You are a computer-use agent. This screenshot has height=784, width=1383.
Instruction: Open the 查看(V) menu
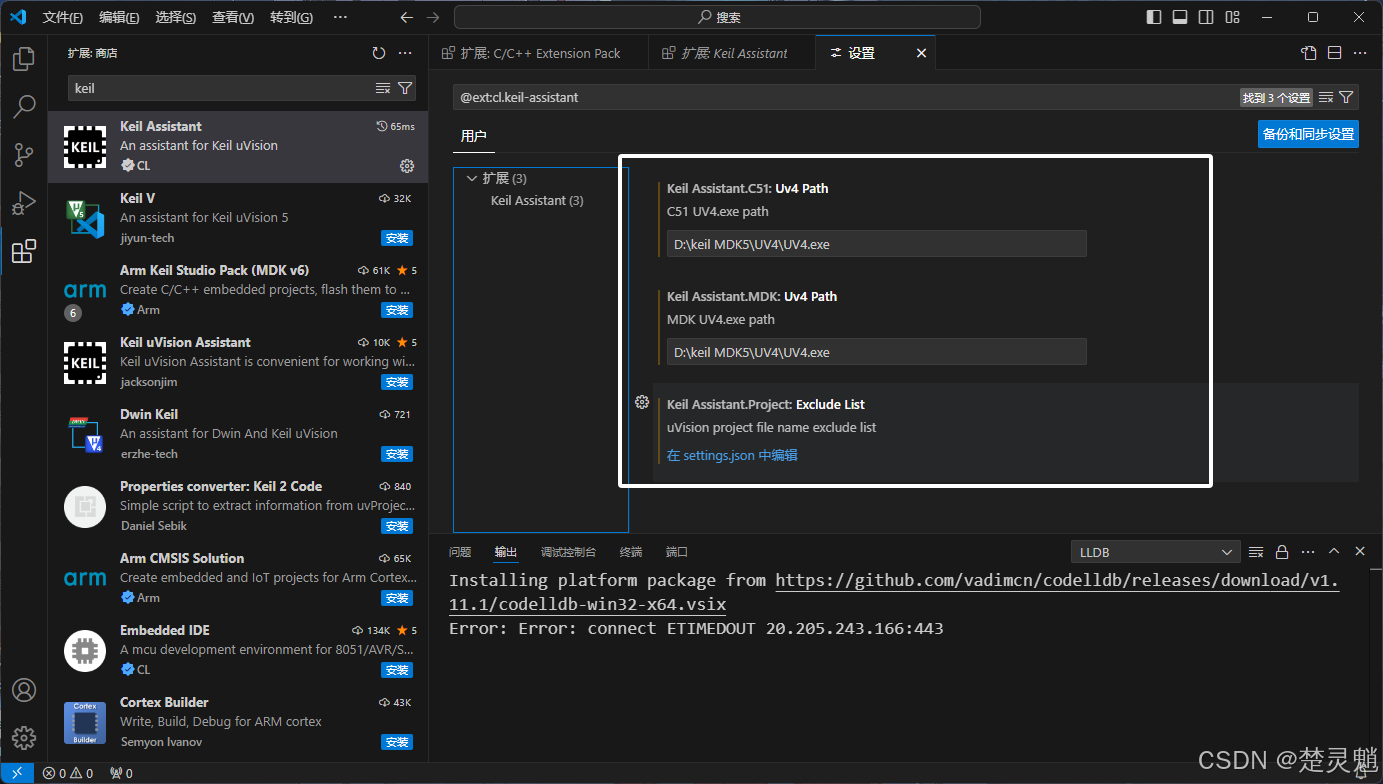click(233, 17)
